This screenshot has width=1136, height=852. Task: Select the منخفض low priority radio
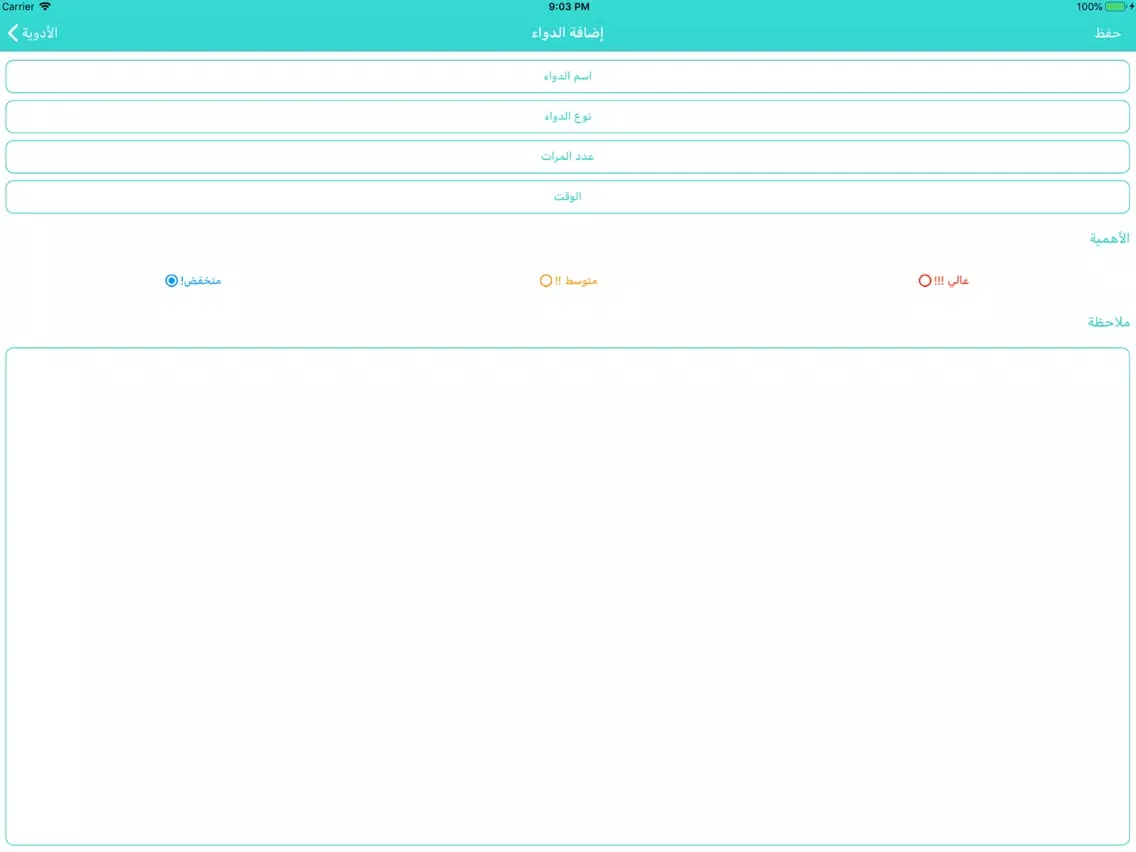171,280
